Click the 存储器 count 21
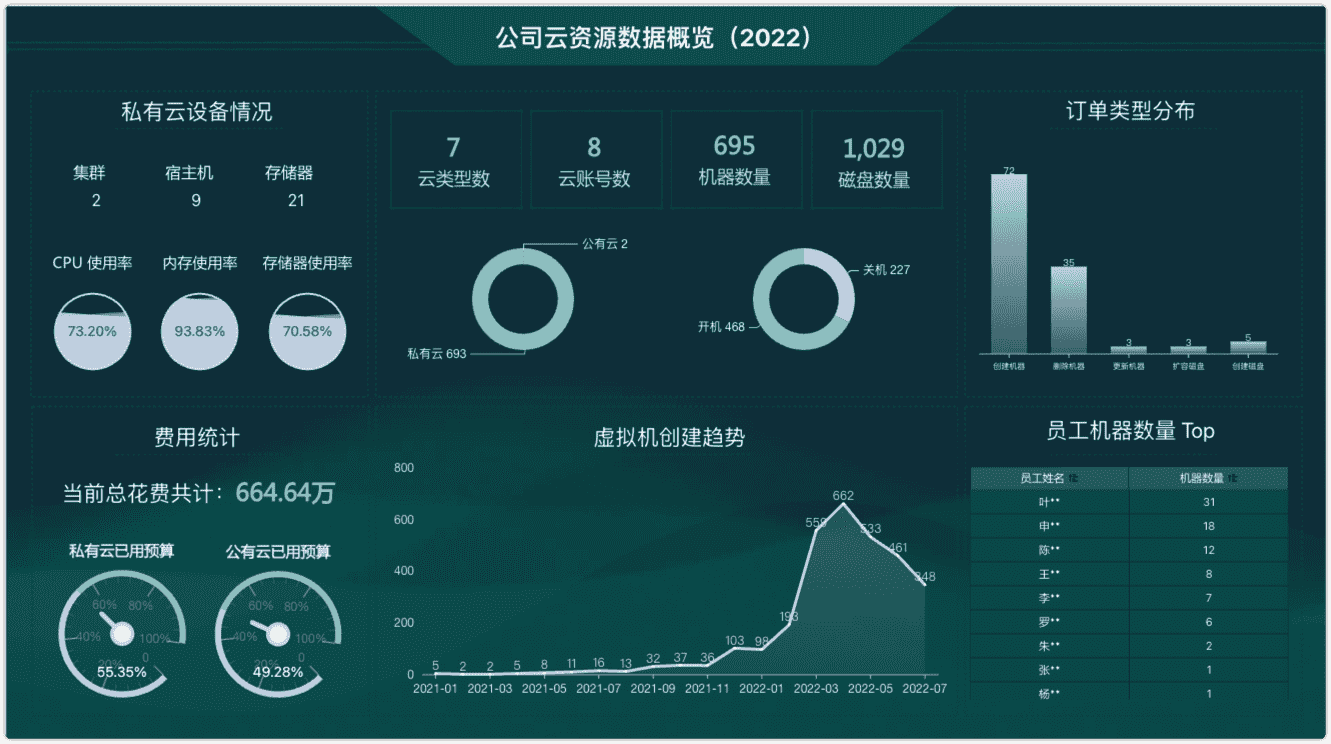This screenshot has width=1331, height=744. click(x=296, y=201)
